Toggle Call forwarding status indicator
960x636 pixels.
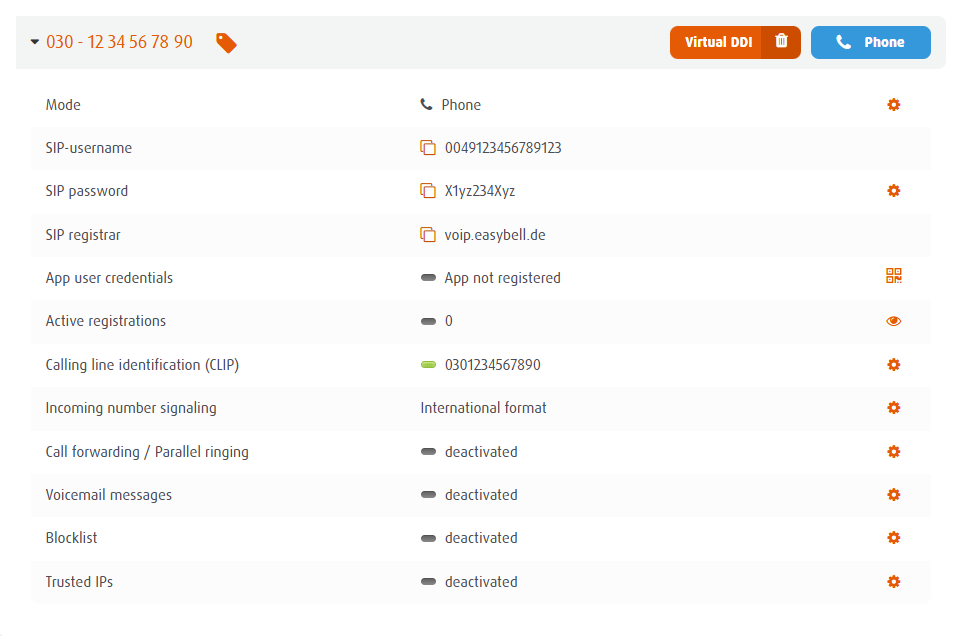(428, 452)
